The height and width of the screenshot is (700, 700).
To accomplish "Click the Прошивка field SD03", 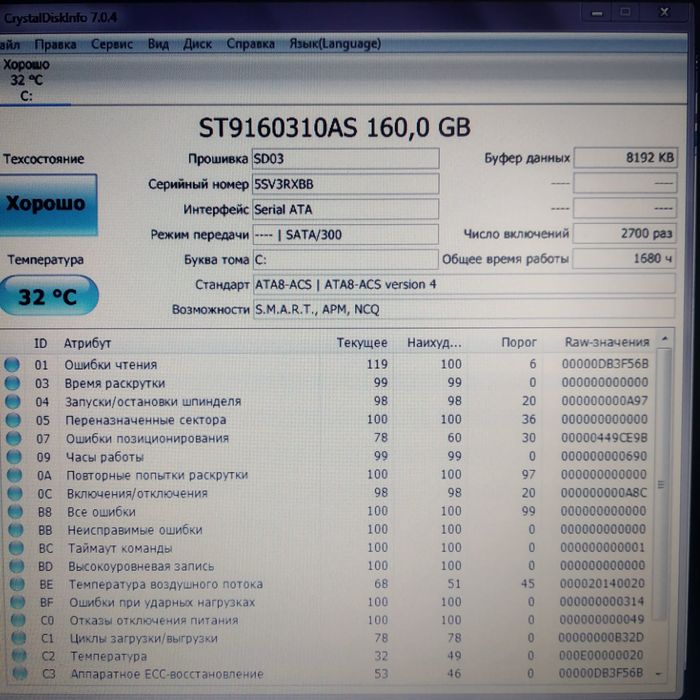I will point(346,158).
